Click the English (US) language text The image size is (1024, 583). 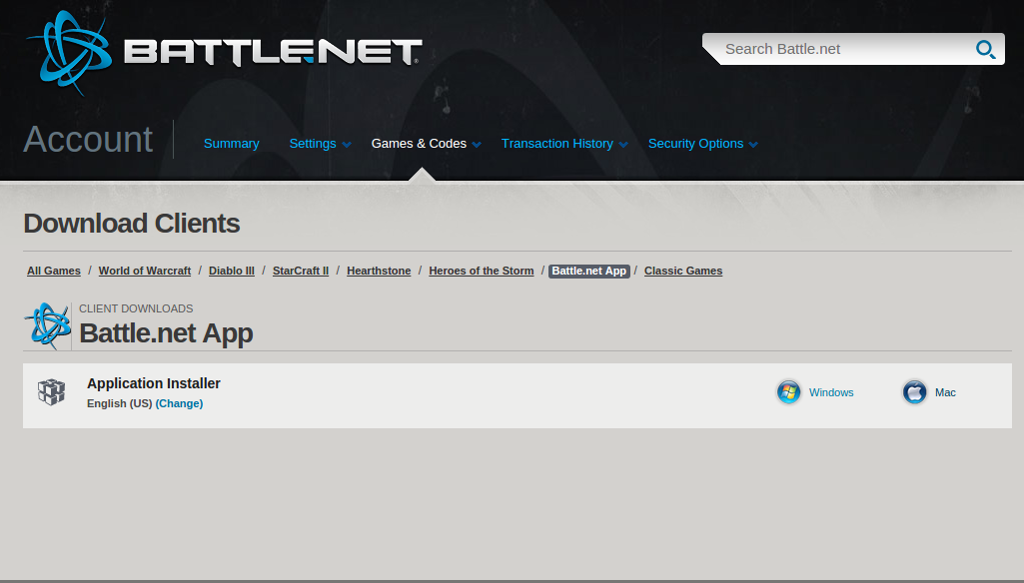tap(120, 403)
